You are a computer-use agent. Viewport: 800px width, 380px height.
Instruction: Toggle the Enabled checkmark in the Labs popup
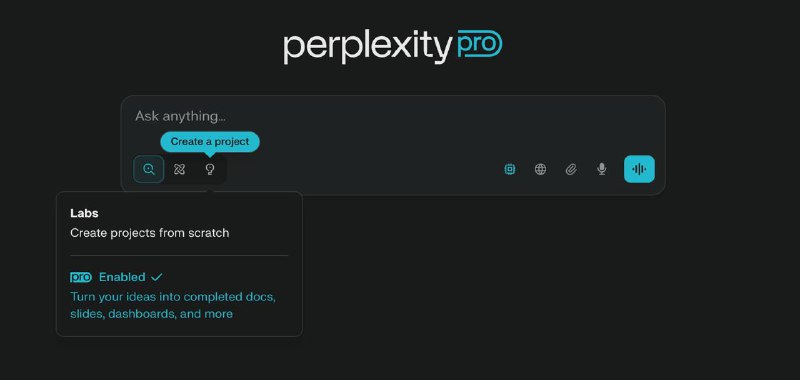[157, 277]
